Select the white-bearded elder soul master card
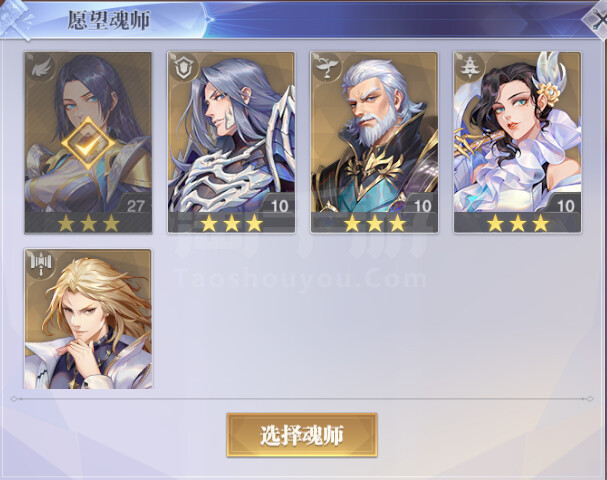Viewport: 607px width, 480px height. pos(374,142)
